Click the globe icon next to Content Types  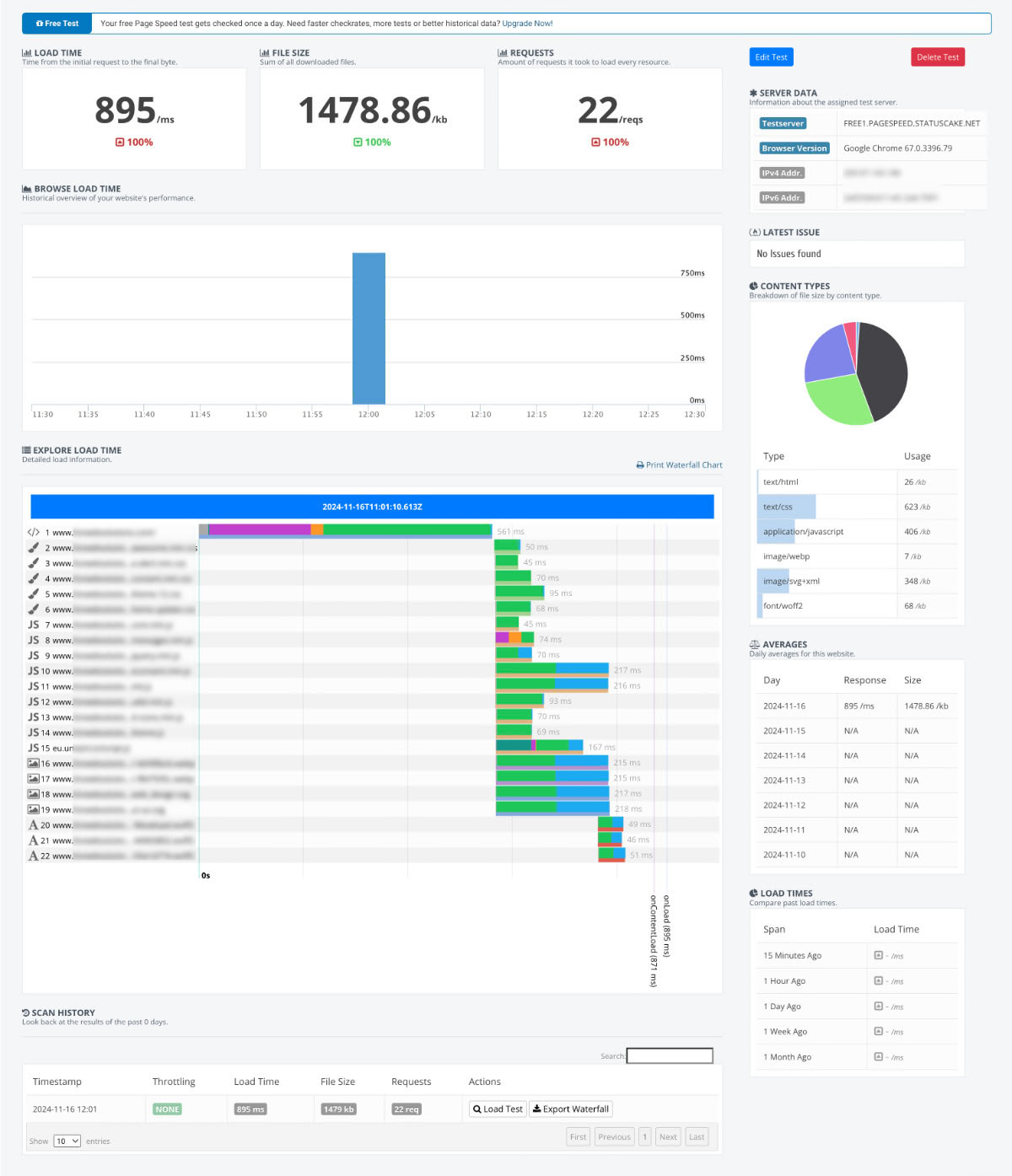(x=752, y=286)
